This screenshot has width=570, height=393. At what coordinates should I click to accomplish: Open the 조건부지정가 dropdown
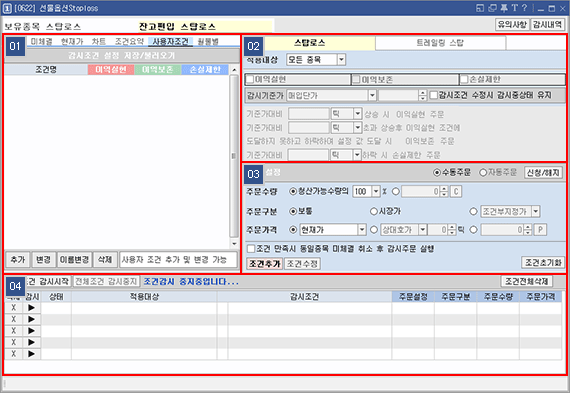[x=535, y=211]
